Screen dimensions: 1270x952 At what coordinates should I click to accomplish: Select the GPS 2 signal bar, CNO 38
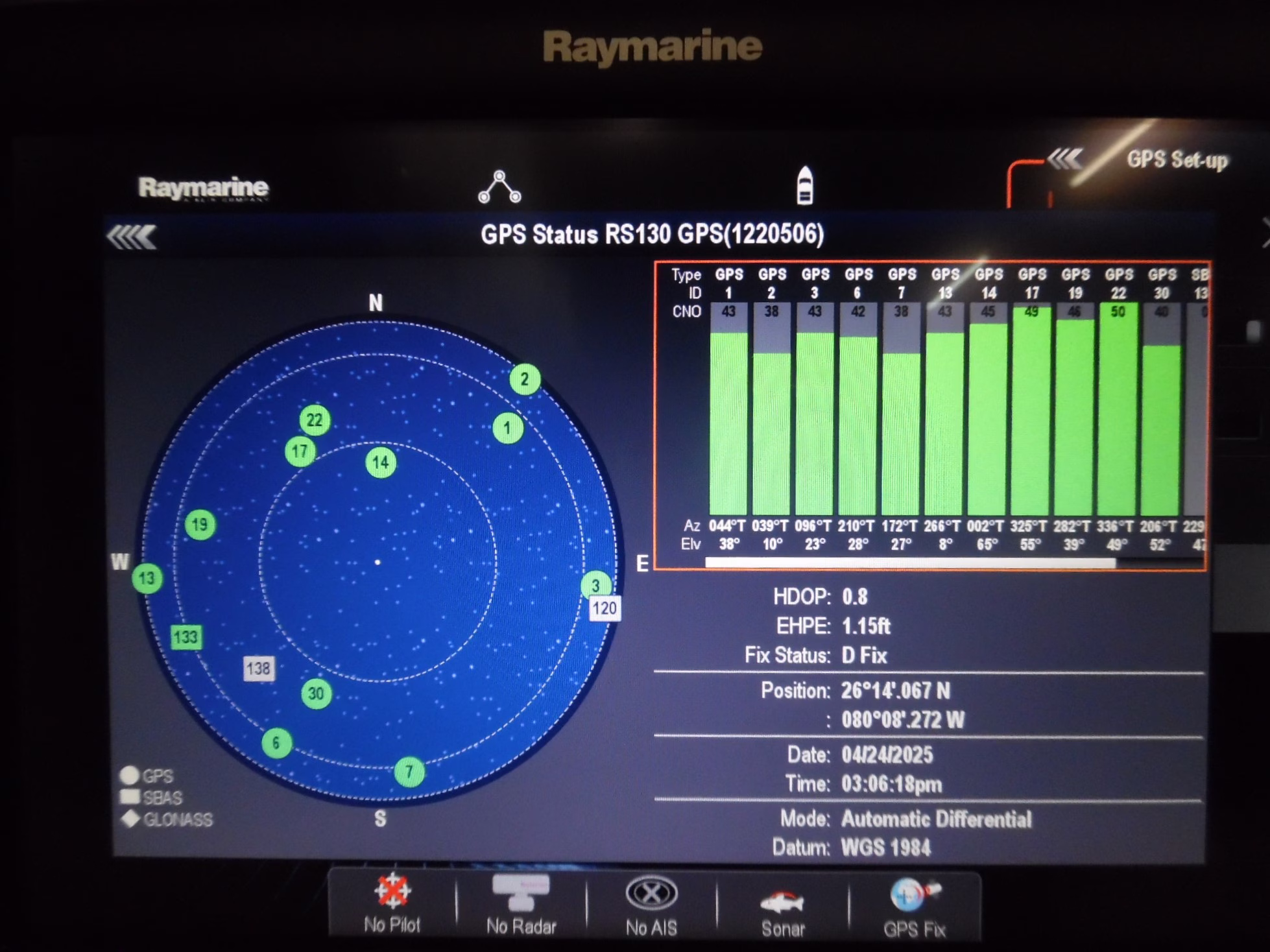[771, 409]
